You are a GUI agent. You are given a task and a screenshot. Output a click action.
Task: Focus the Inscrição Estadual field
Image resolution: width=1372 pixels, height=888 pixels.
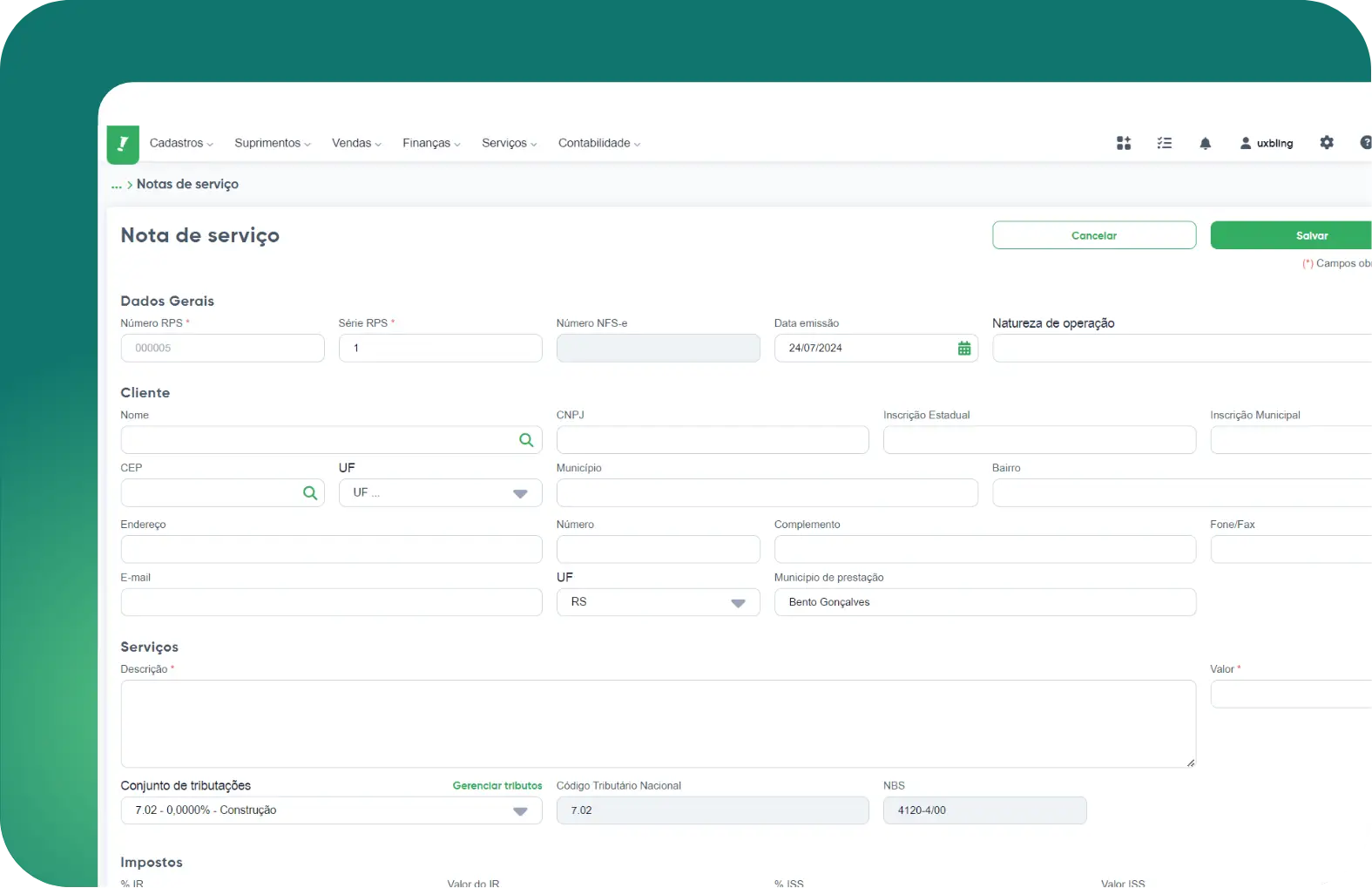pyautogui.click(x=1040, y=440)
